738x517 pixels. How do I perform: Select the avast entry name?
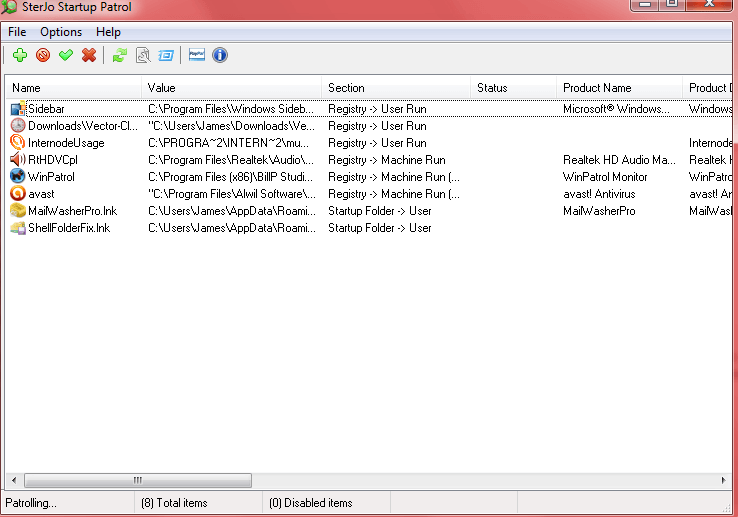click(x=41, y=194)
